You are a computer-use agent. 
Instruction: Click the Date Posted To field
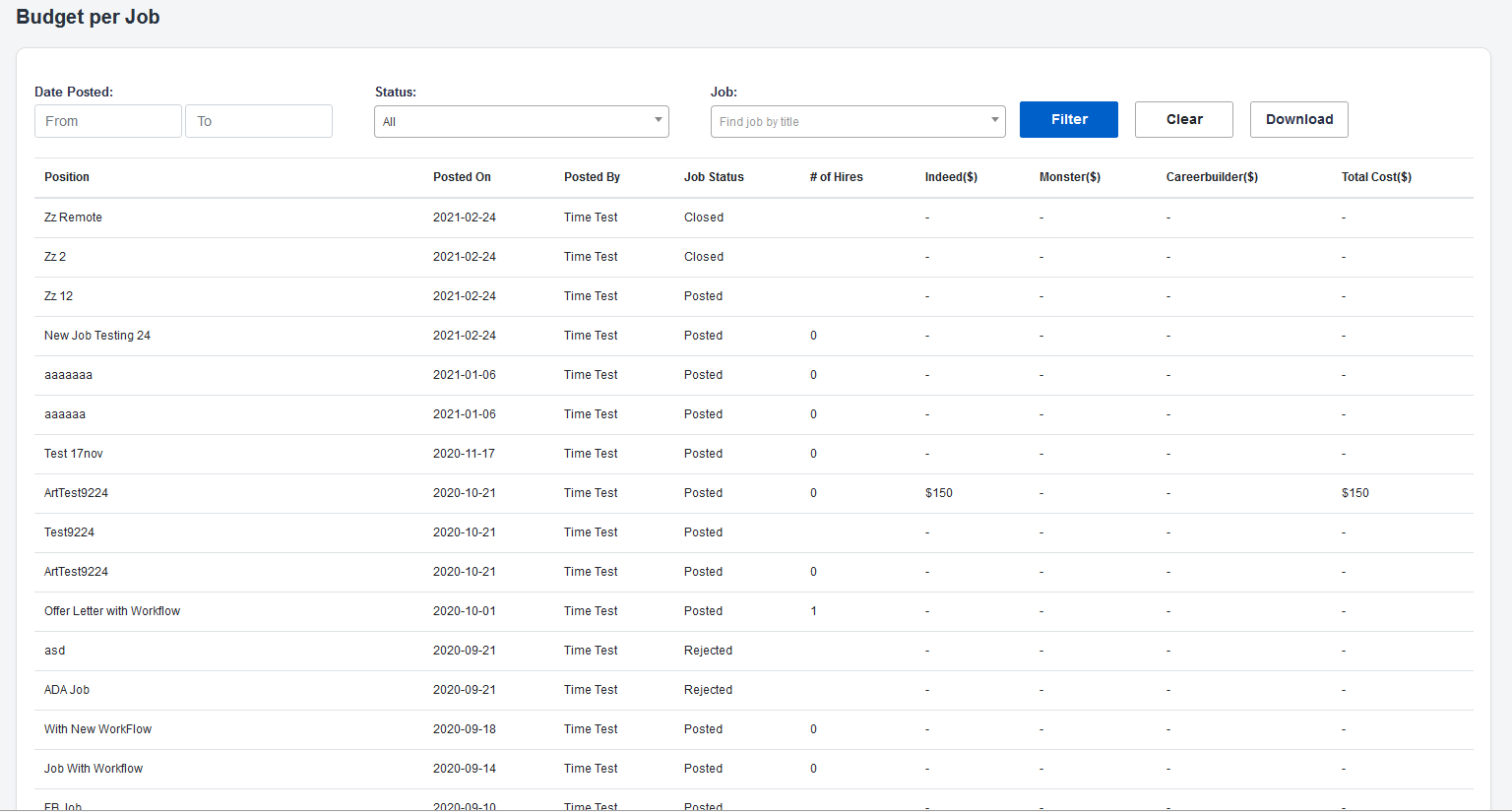pos(259,121)
